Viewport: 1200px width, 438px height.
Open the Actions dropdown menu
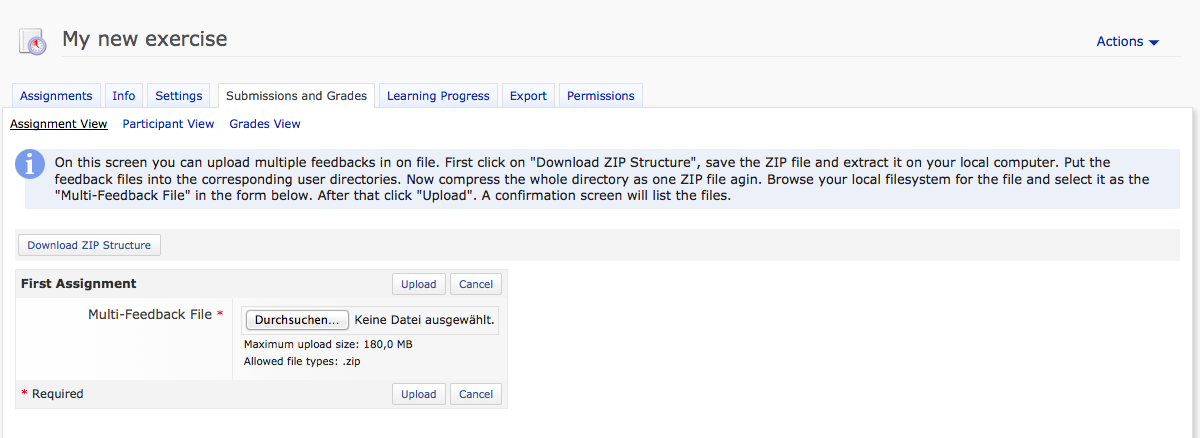tap(1127, 42)
